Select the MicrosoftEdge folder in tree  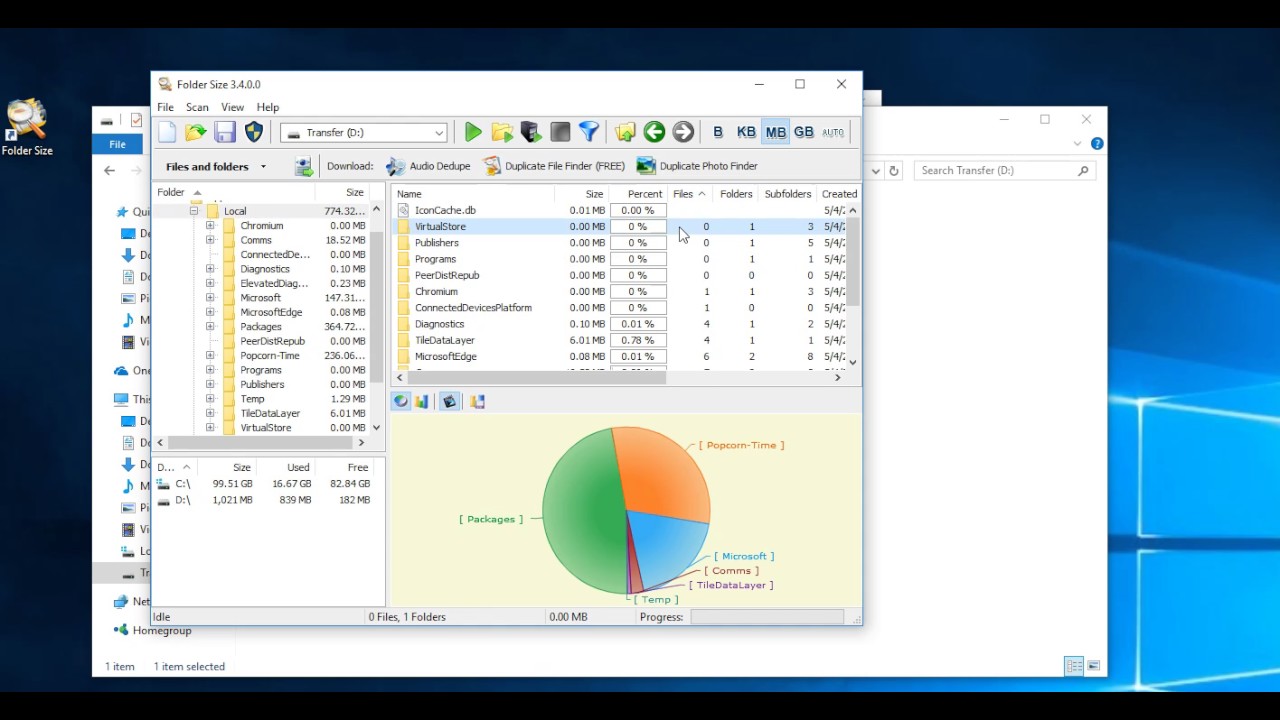click(x=271, y=312)
